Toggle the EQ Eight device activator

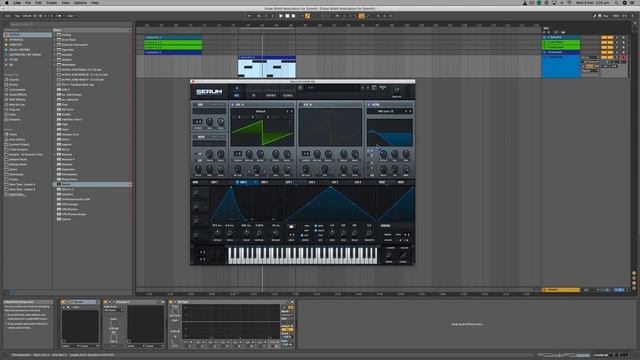click(x=171, y=302)
